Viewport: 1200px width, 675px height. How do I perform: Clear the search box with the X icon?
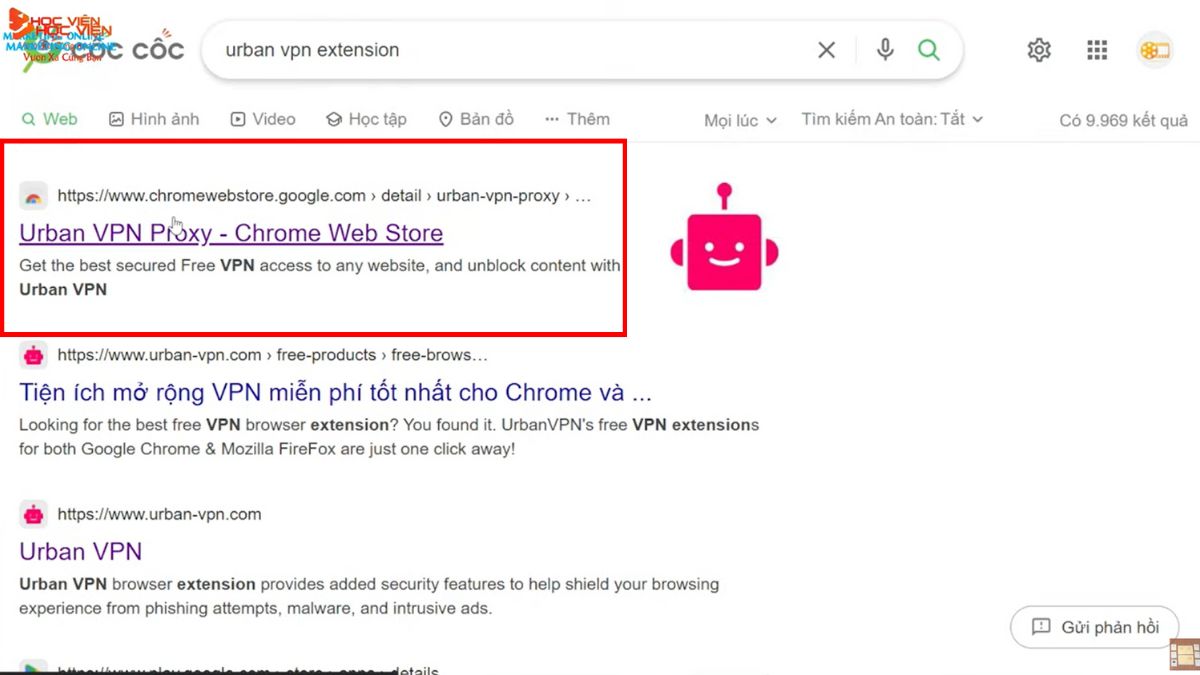point(826,50)
